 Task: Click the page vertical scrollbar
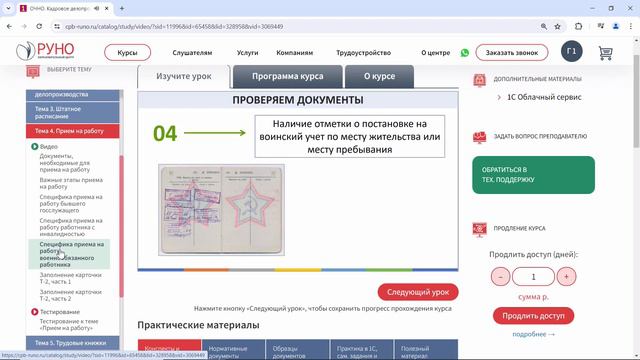pos(636,101)
